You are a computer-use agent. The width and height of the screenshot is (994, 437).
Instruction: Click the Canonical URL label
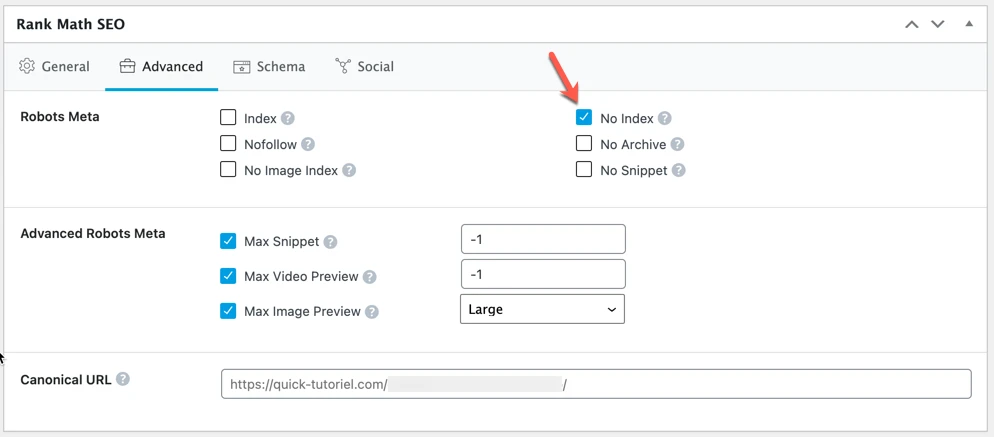[66, 380]
